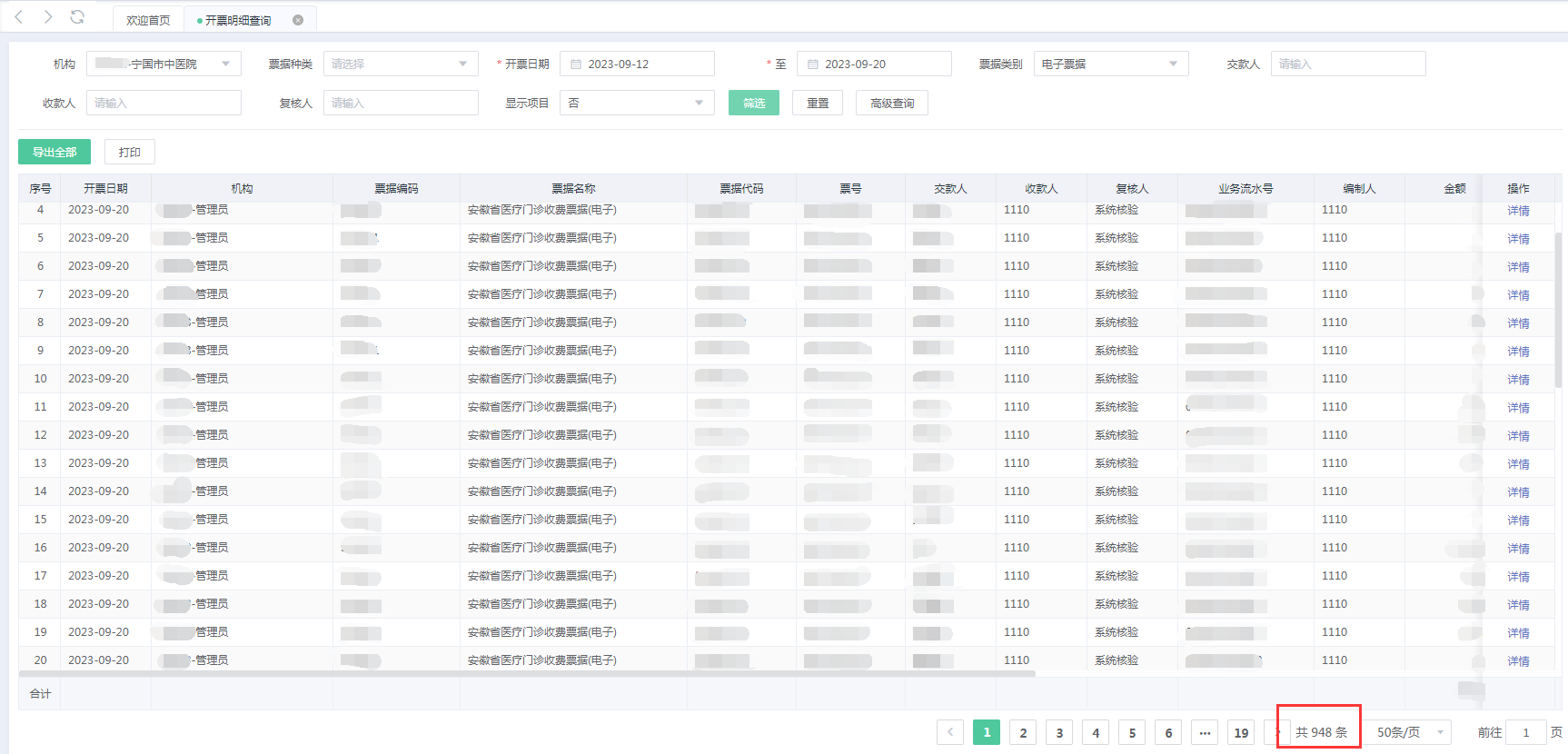Select the 开票明细查询 tab

point(238,20)
